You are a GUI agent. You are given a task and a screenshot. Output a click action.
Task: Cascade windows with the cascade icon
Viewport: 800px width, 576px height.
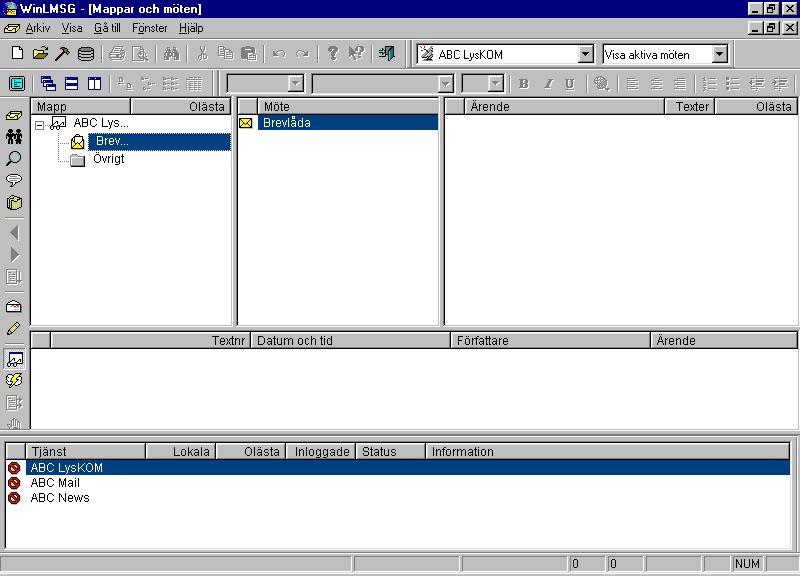pos(48,84)
